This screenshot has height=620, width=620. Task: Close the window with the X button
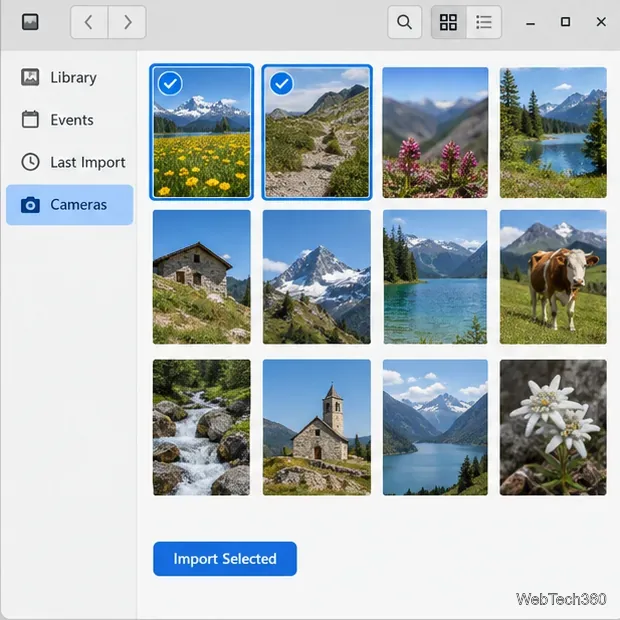(601, 22)
